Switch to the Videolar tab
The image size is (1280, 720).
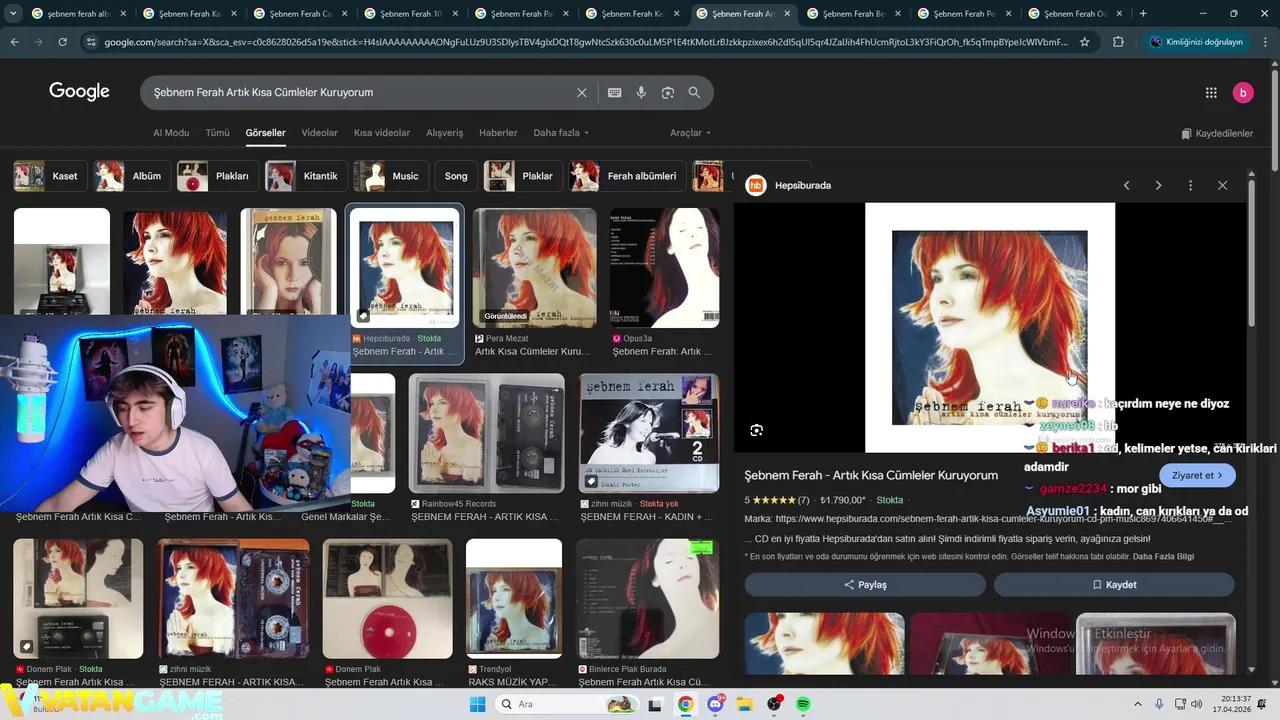pyautogui.click(x=319, y=133)
